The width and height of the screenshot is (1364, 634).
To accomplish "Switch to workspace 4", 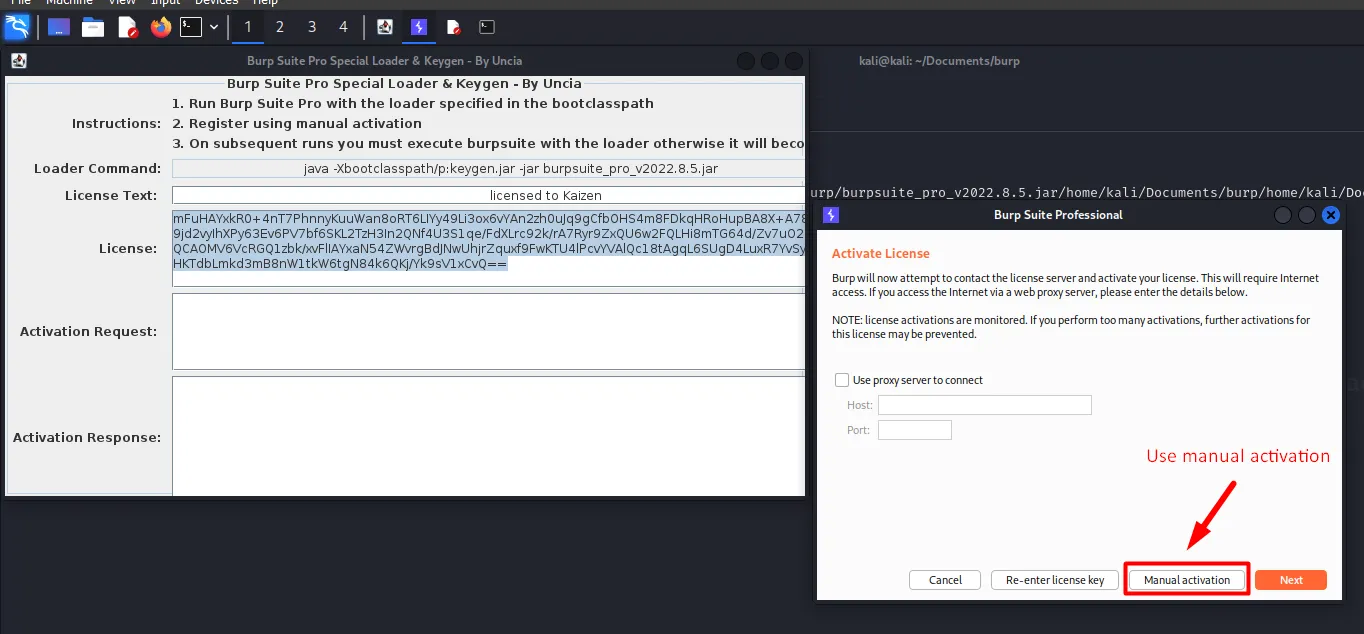I will coord(344,27).
